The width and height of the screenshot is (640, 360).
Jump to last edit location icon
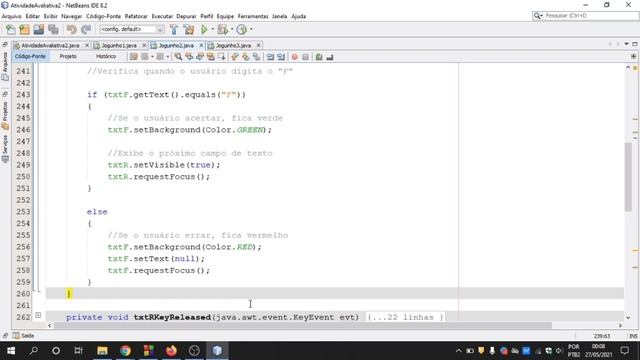coord(133,57)
